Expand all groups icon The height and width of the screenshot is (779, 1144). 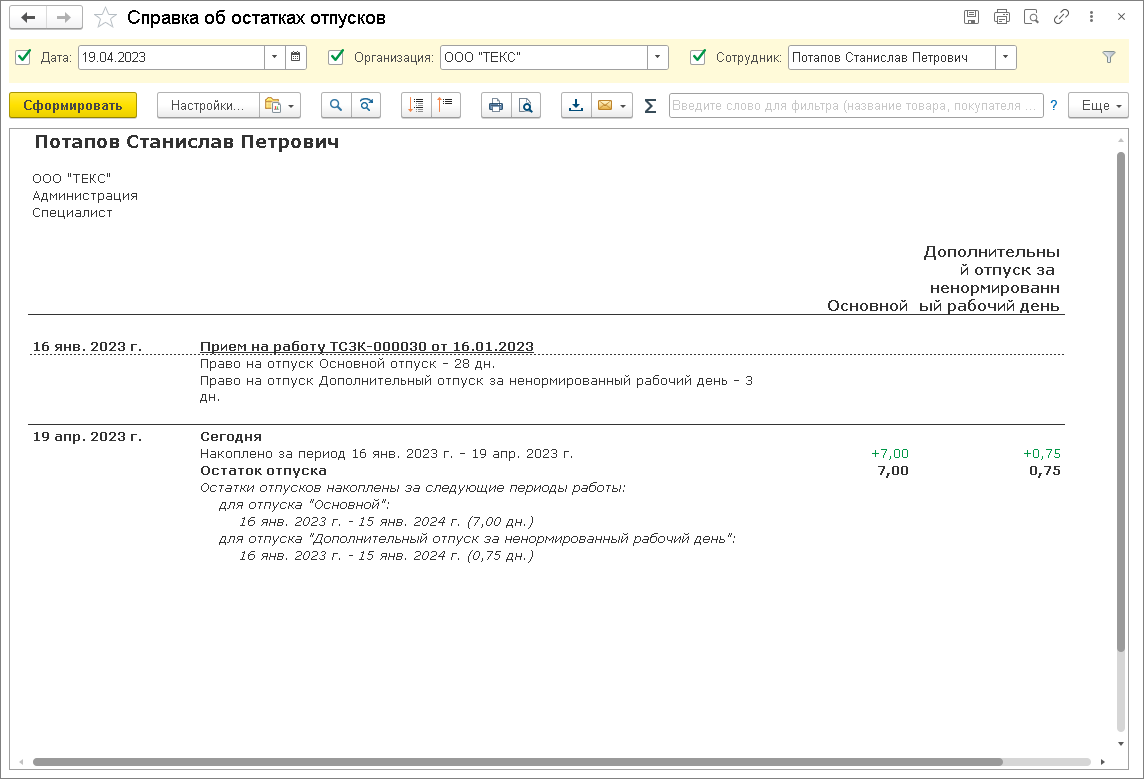(416, 105)
